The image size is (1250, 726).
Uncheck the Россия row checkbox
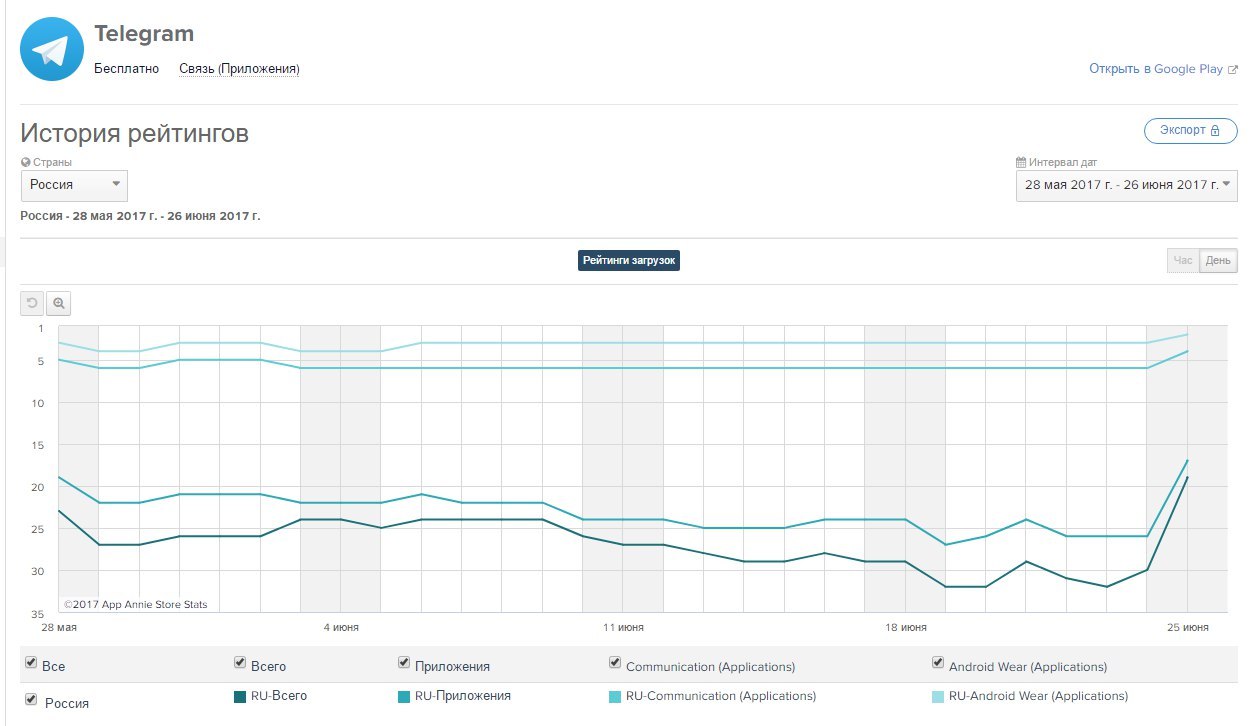[x=31, y=699]
